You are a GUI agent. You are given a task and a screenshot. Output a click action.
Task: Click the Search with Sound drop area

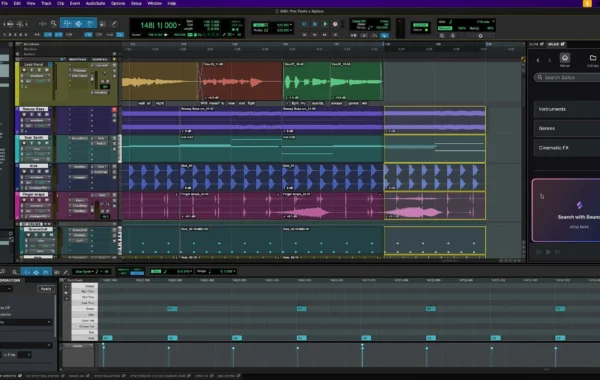566,210
